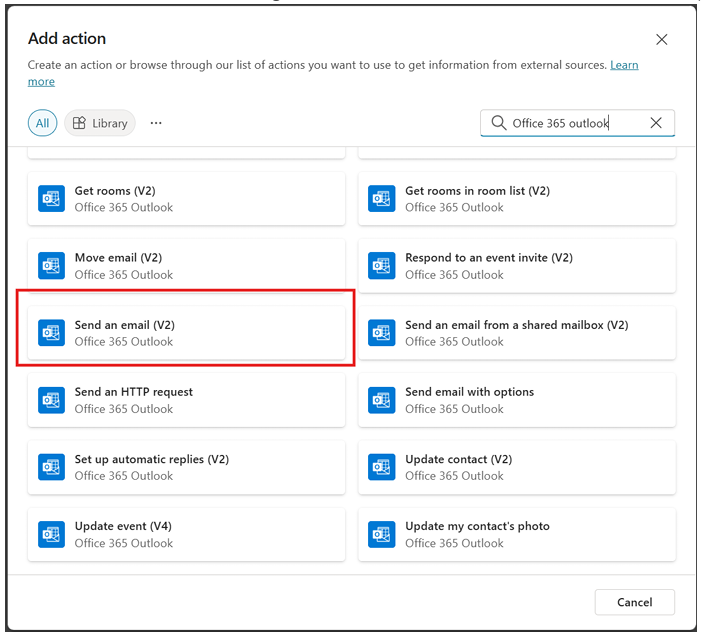This screenshot has width=702, height=632.
Task: Click the Outlook icon beside Send email with options
Action: (x=381, y=400)
